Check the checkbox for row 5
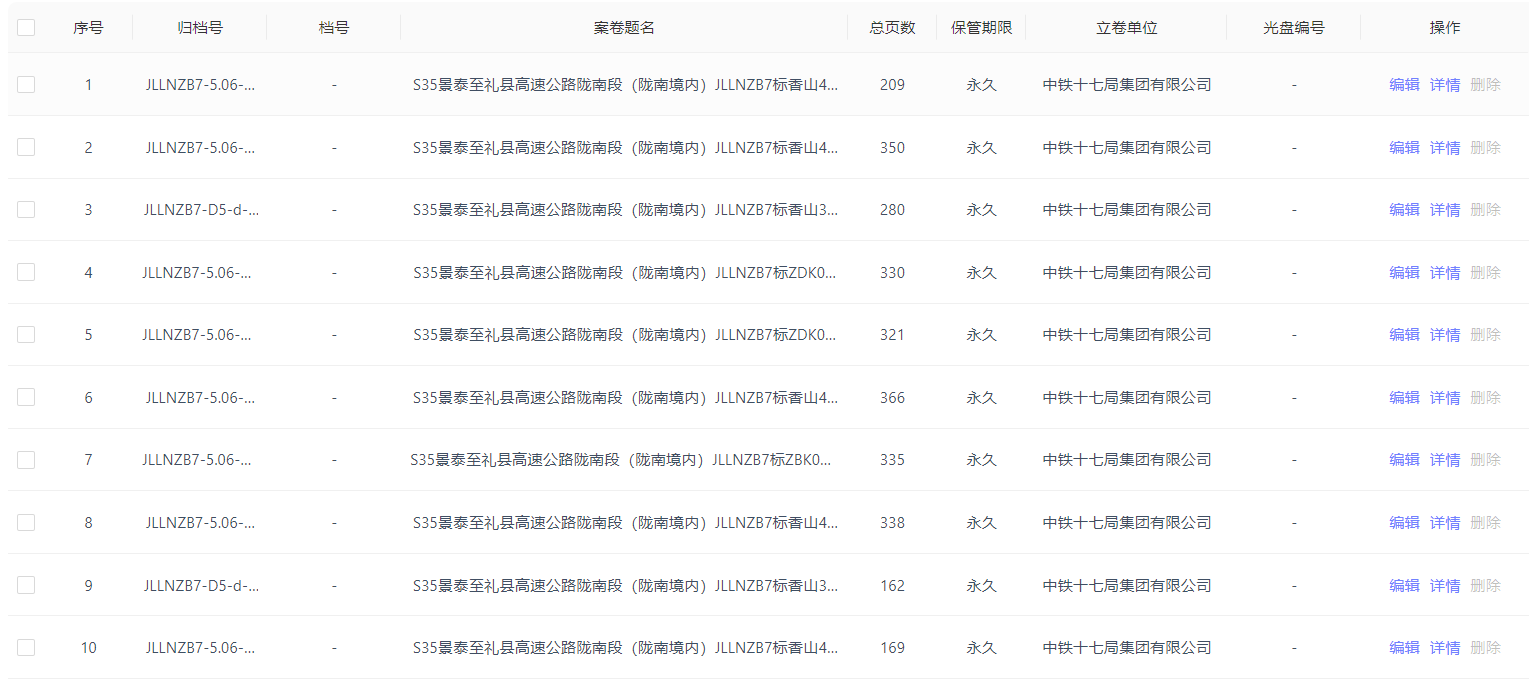1539x685 pixels. (26, 335)
